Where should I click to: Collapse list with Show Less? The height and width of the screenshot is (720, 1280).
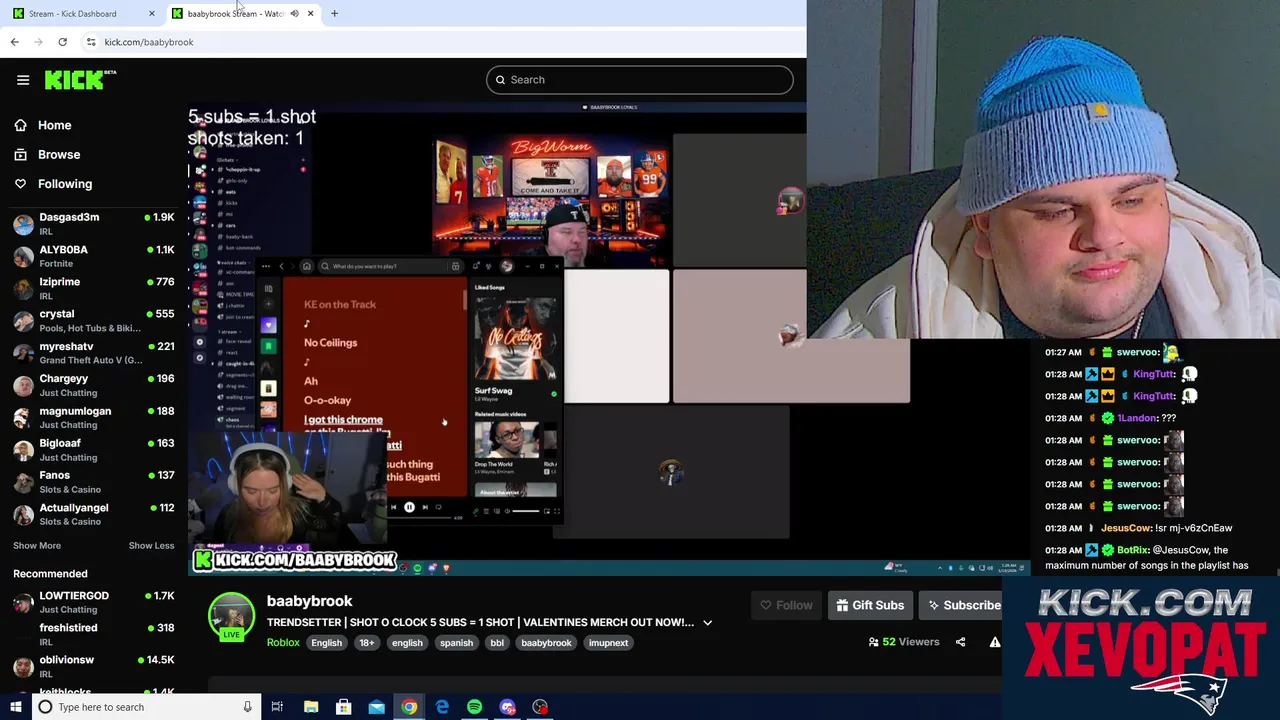151,546
